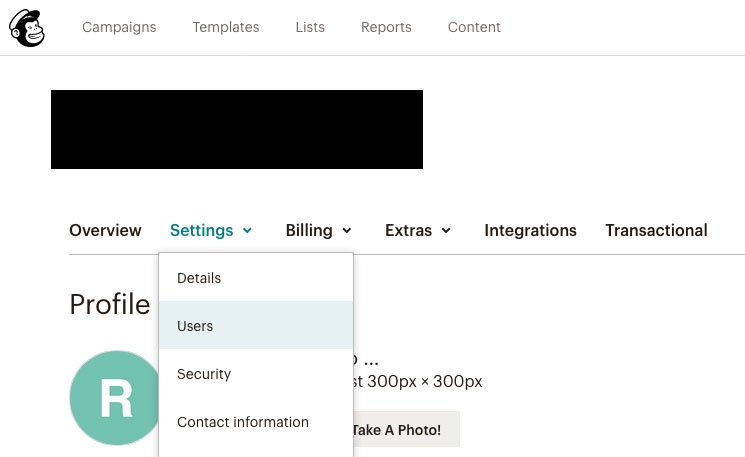Click the round R profile avatar
Image resolution: width=745 pixels, height=457 pixels.
115,398
